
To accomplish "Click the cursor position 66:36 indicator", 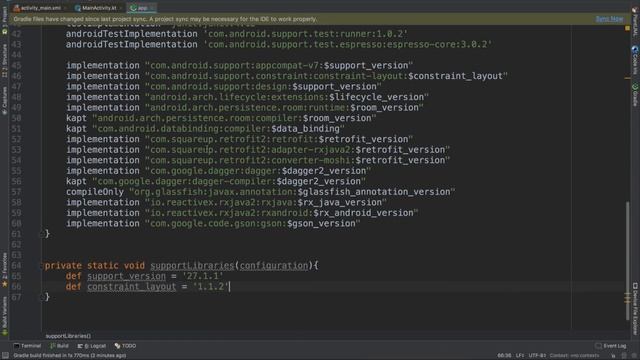I will pos(504,356).
